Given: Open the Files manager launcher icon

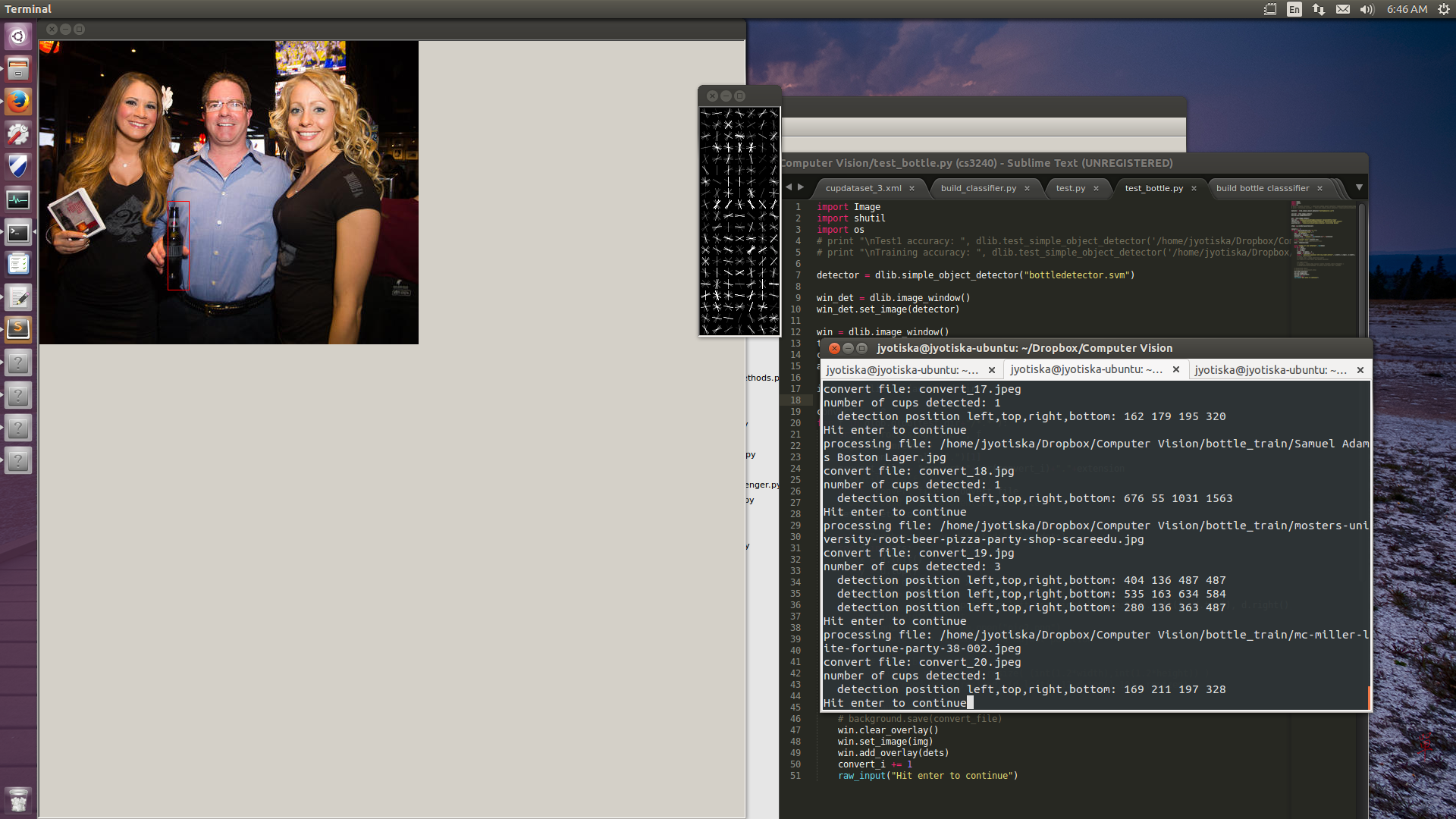Looking at the screenshot, I should pyautogui.click(x=18, y=69).
